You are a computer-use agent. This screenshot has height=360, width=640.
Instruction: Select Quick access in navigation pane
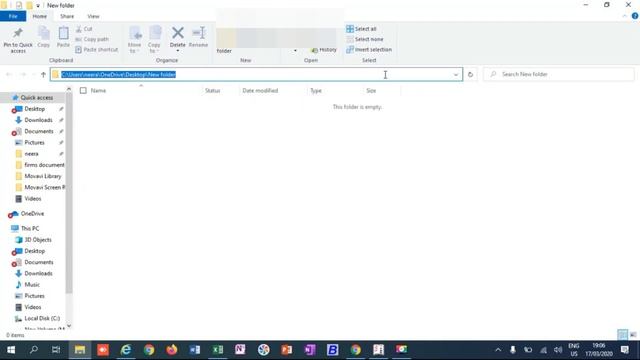(x=36, y=98)
